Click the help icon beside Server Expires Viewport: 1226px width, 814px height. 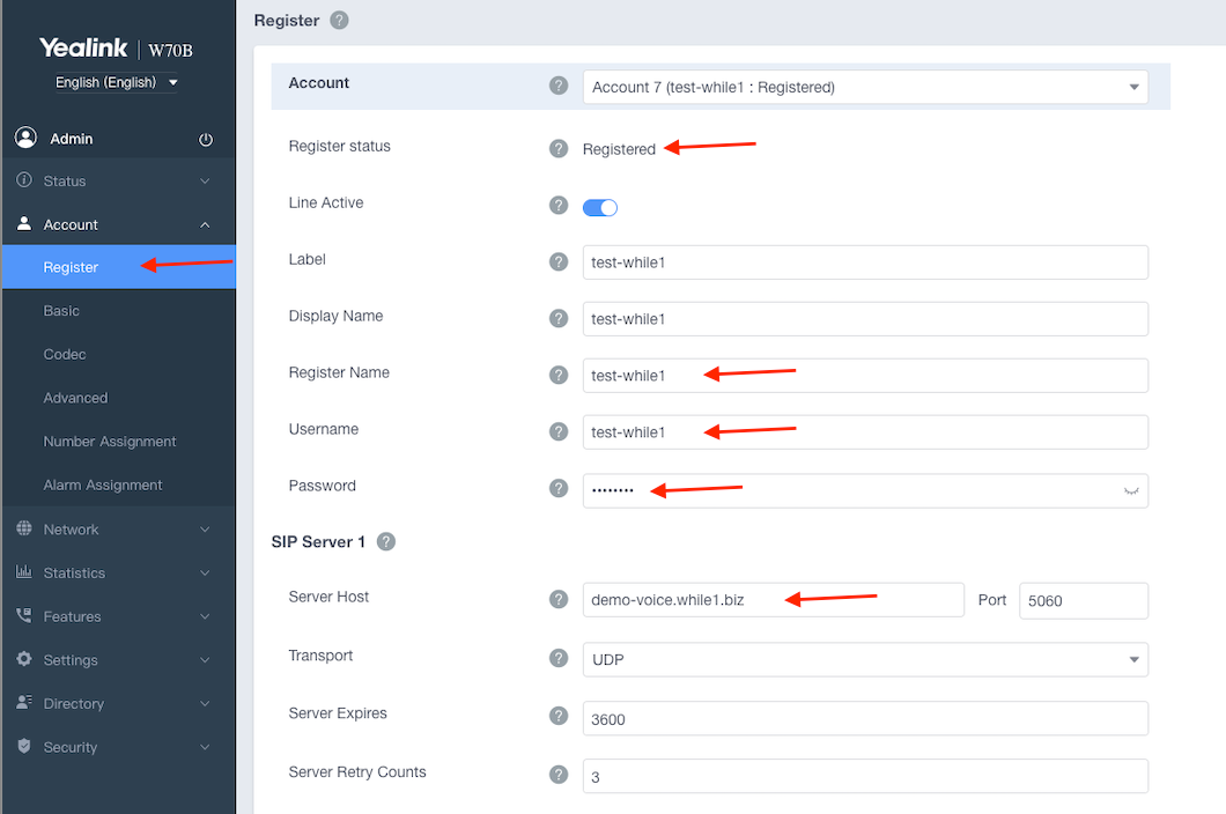click(x=559, y=716)
